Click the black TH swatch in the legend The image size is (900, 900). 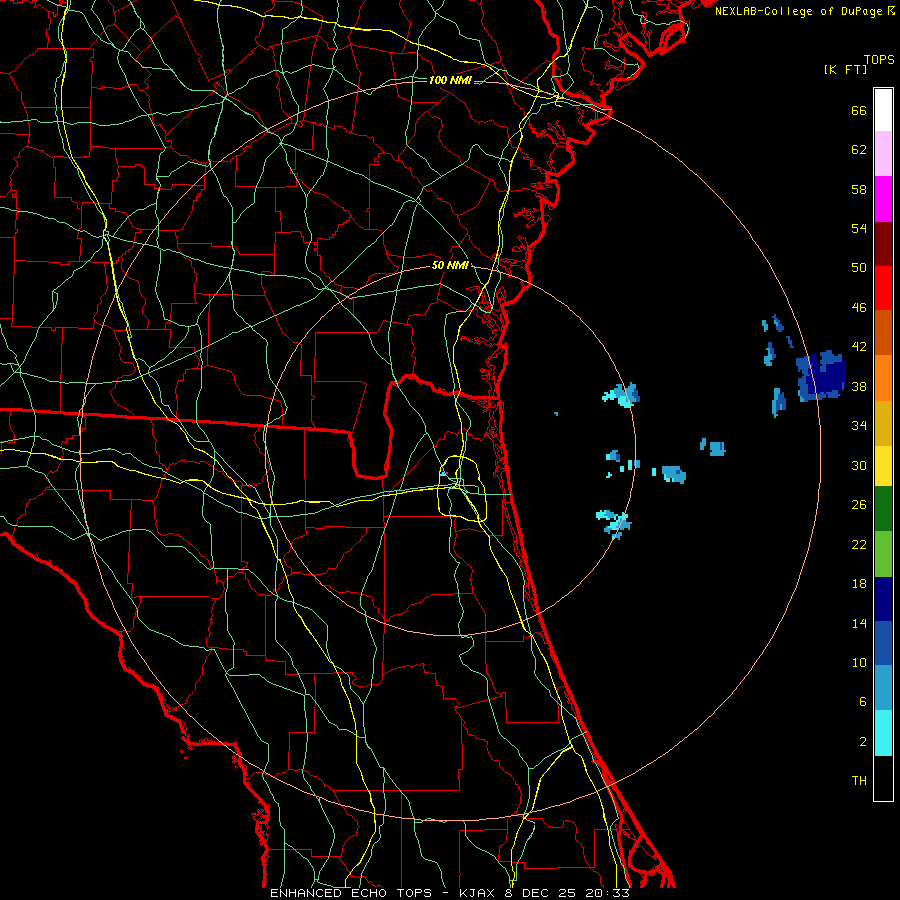coord(883,778)
